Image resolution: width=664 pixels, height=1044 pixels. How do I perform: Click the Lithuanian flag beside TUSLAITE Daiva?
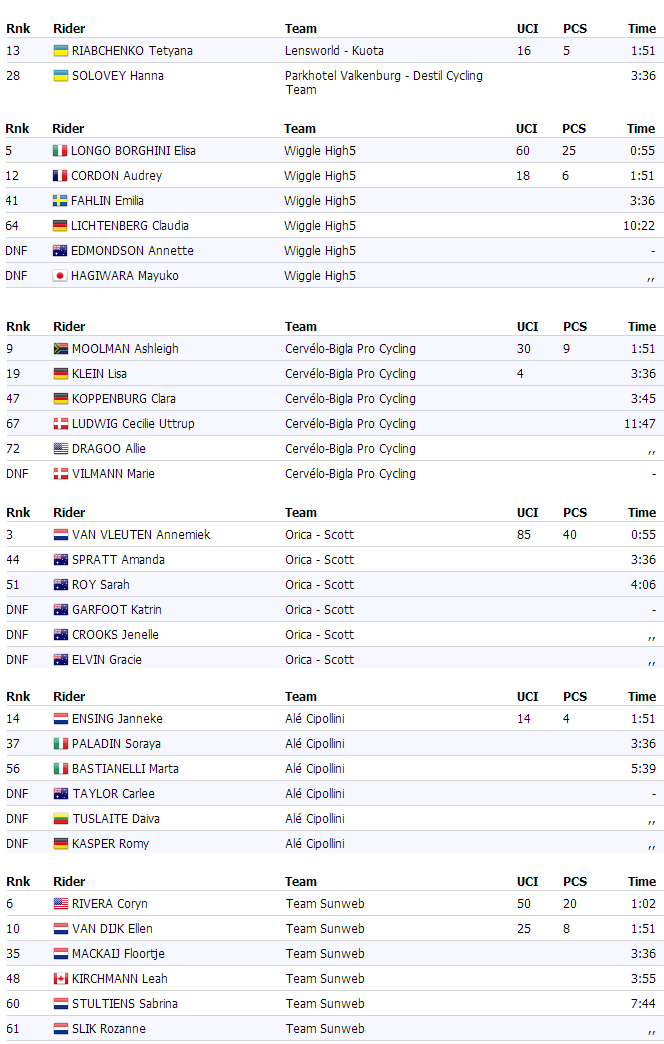pos(60,819)
